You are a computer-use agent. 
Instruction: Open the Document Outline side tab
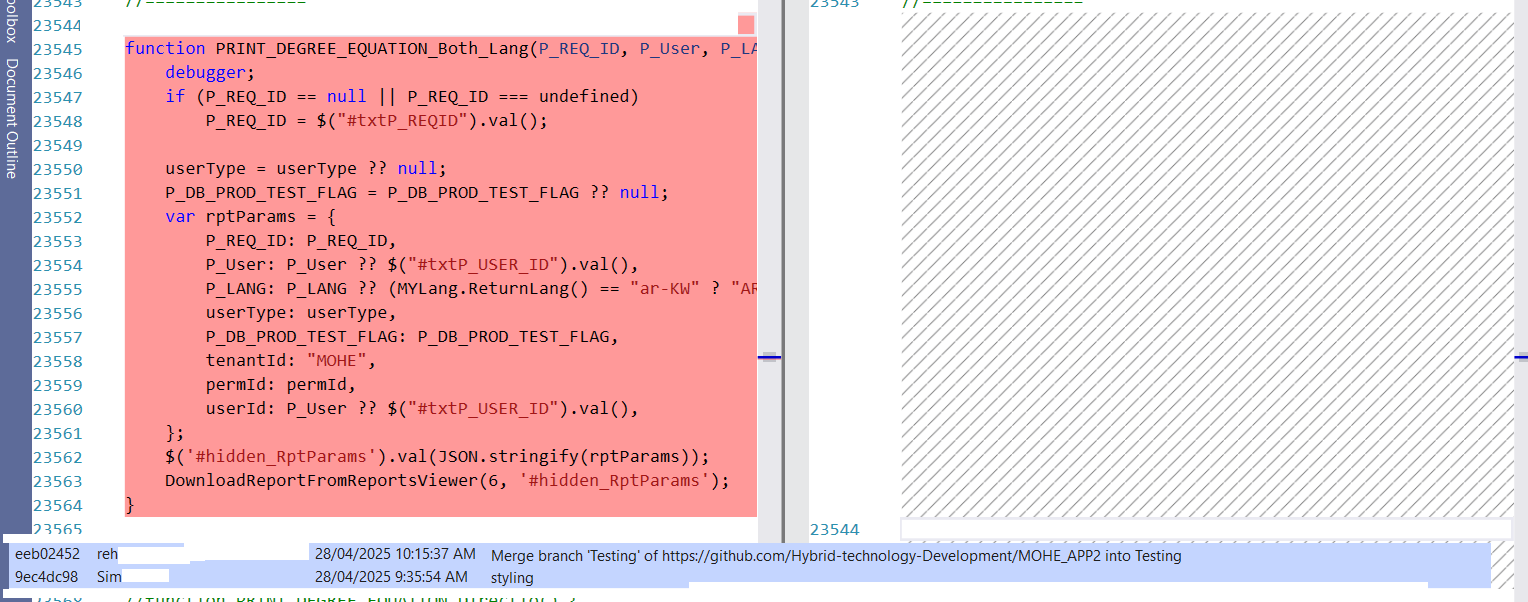tap(12, 118)
